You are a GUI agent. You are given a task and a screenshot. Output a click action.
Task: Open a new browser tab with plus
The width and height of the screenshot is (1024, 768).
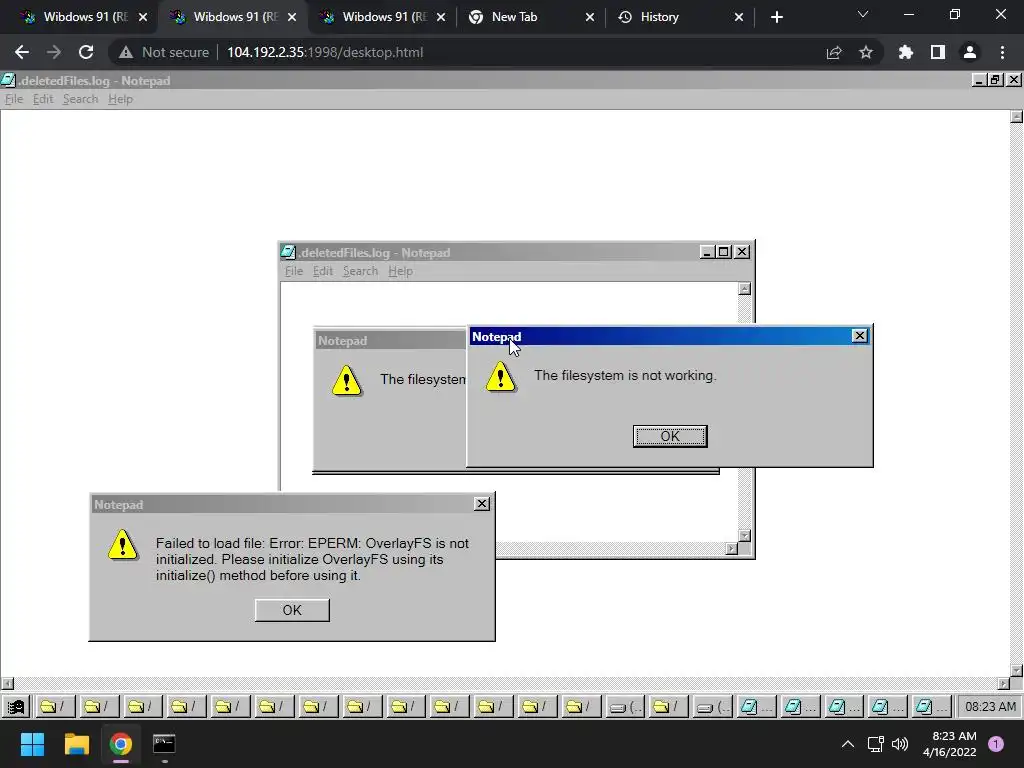[776, 17]
